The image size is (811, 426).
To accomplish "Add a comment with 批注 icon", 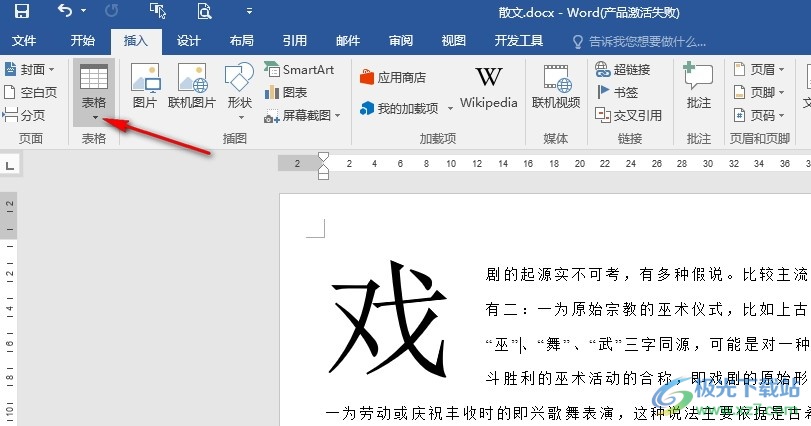I will [x=699, y=86].
